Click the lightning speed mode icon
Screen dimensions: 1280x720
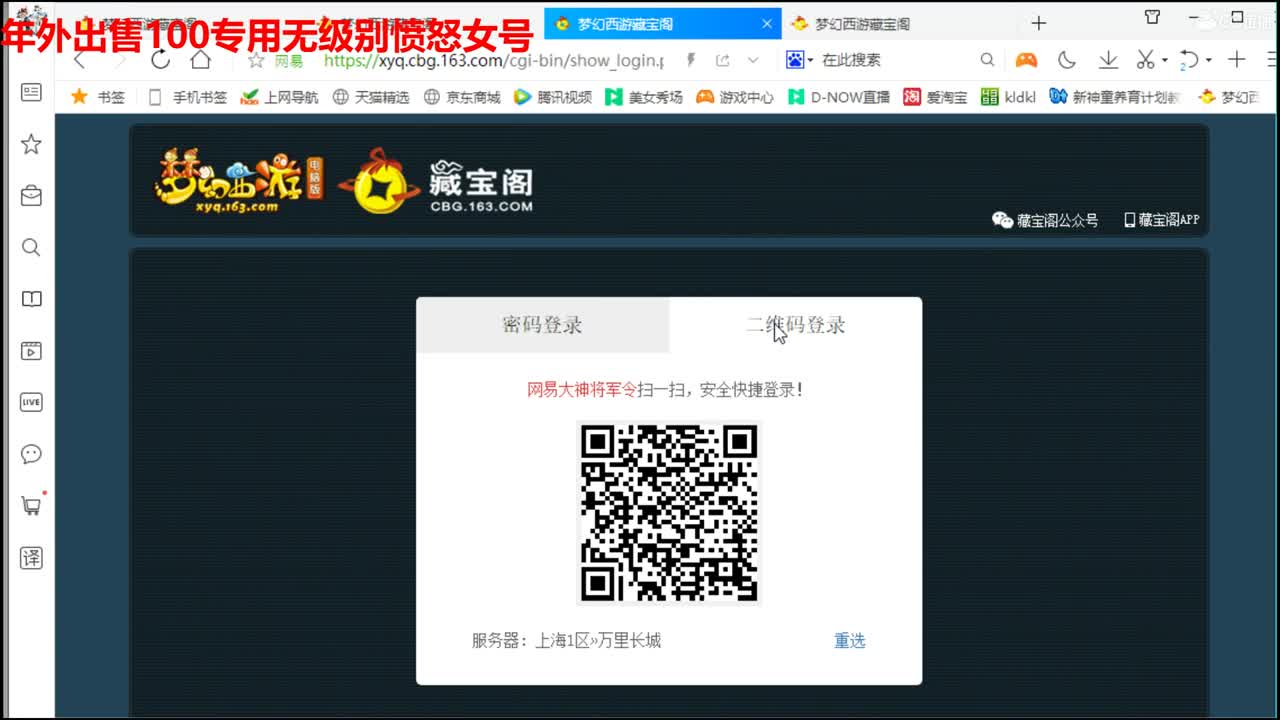(x=690, y=60)
